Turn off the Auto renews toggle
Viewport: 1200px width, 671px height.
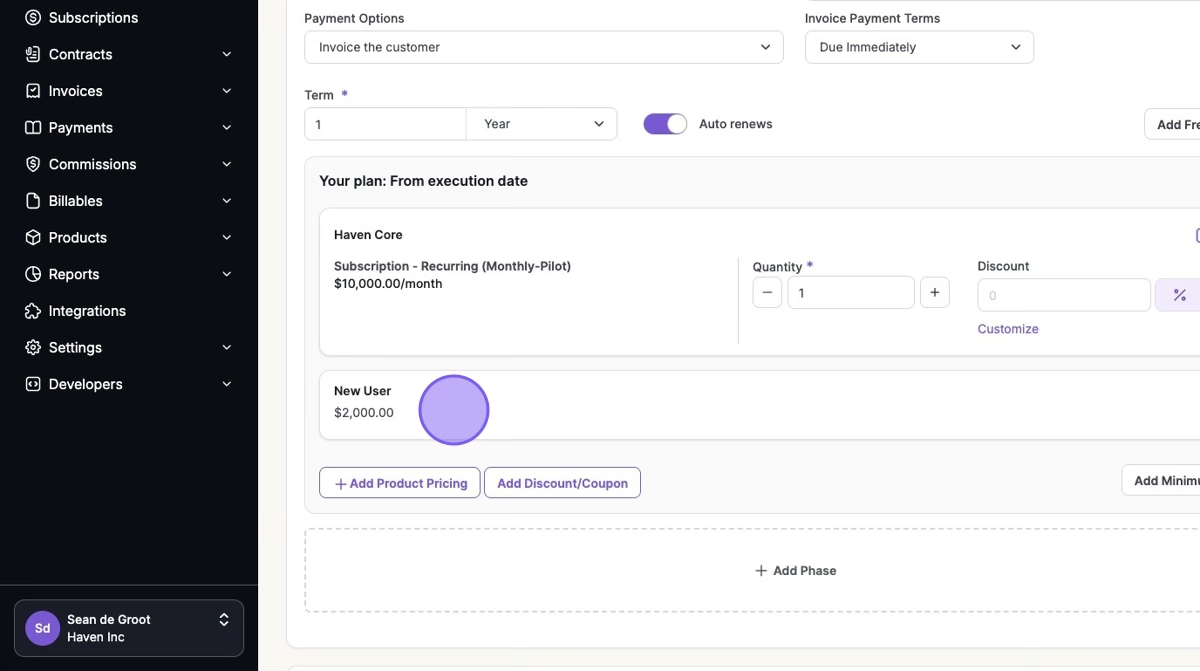tap(665, 124)
